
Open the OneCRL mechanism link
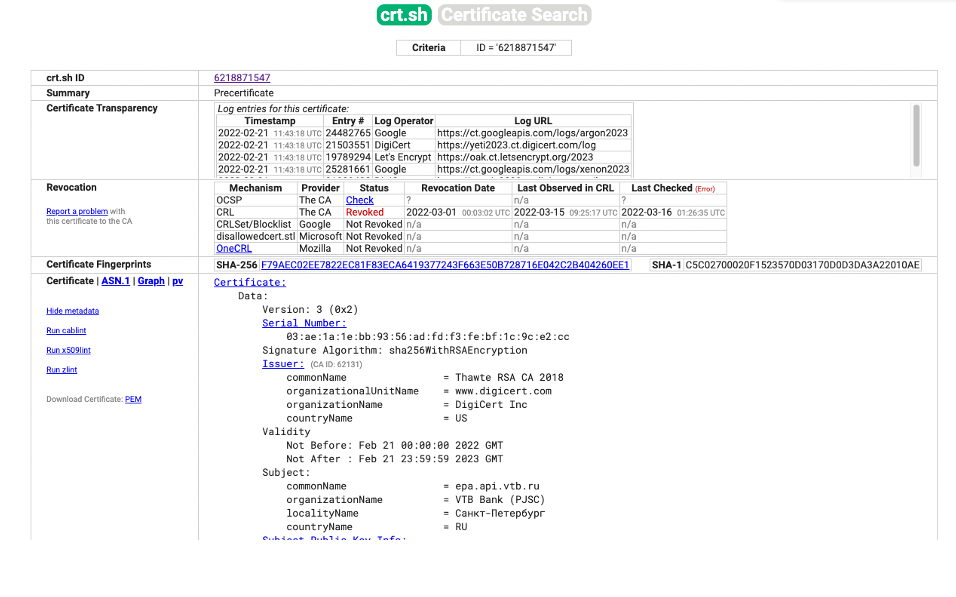pyautogui.click(x=234, y=248)
